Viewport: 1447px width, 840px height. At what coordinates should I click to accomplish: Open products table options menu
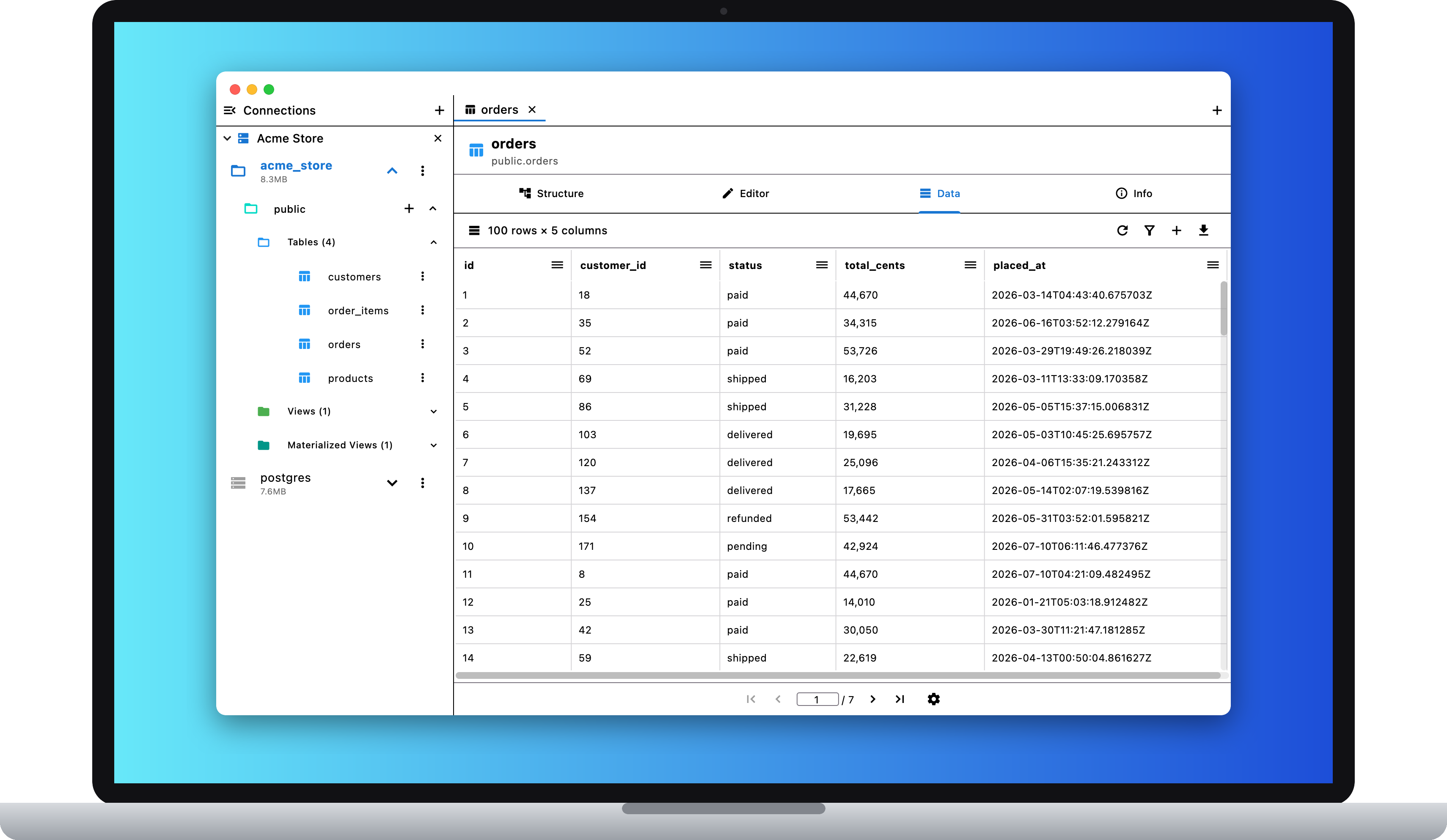[x=423, y=378]
